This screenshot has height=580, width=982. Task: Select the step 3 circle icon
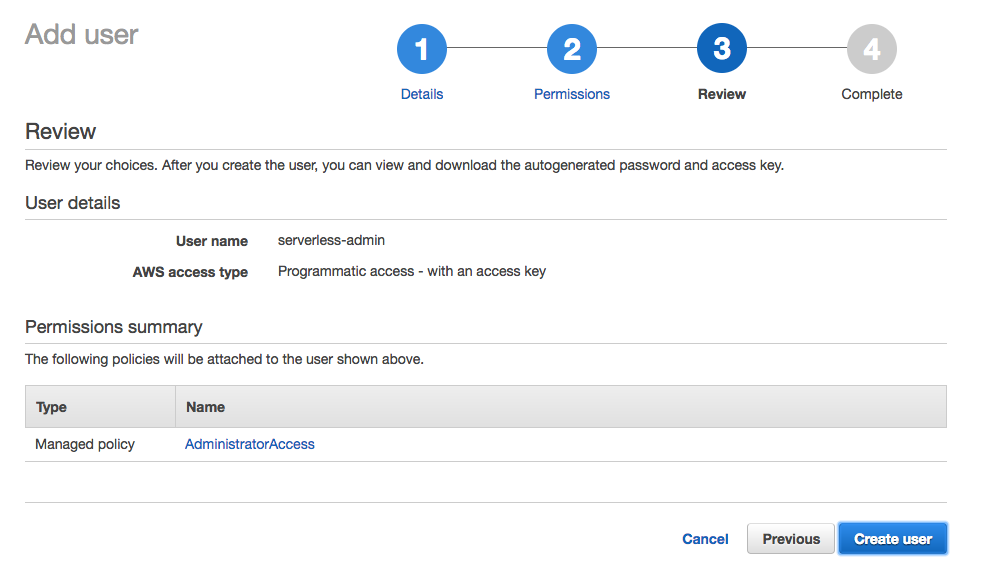(x=721, y=49)
